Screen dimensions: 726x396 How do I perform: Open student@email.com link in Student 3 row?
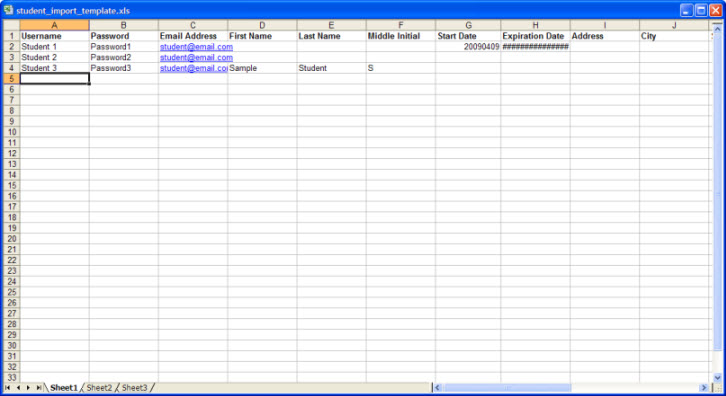(x=194, y=68)
